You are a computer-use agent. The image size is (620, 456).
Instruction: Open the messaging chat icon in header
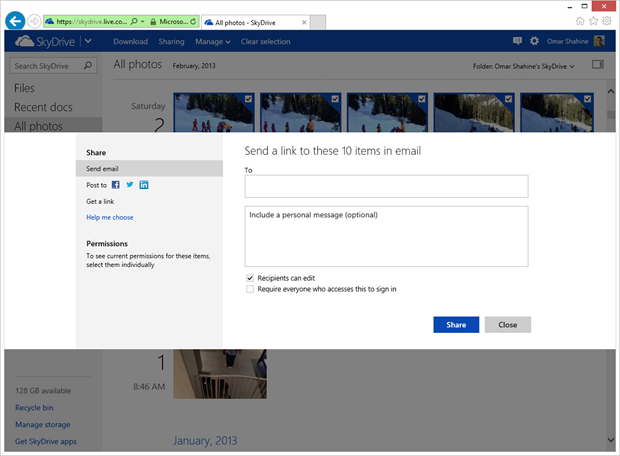(517, 41)
